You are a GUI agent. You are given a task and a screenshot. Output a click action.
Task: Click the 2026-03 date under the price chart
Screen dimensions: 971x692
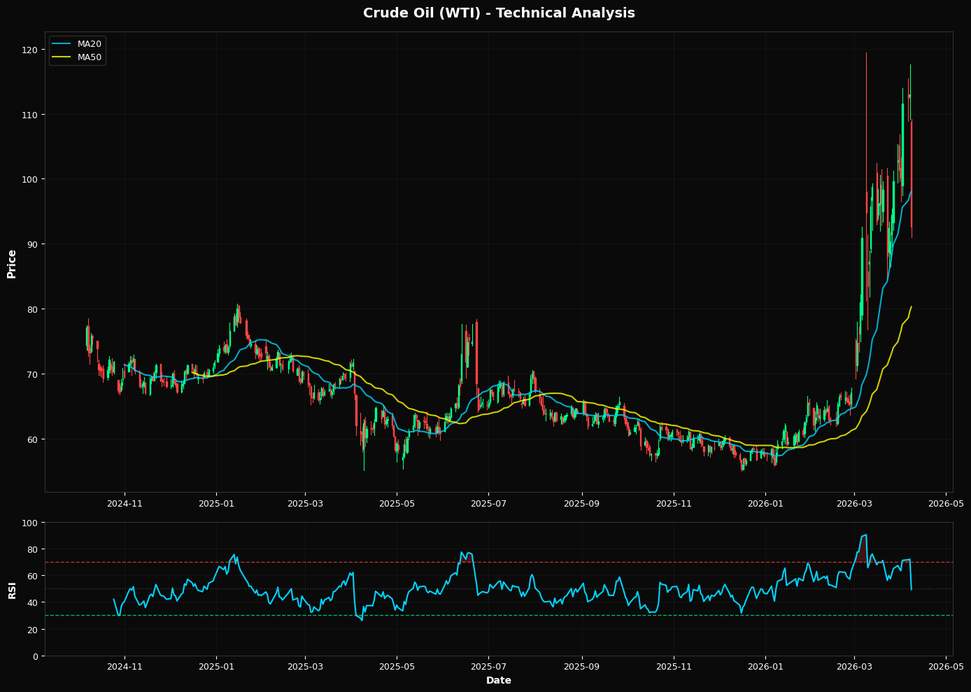click(x=854, y=503)
